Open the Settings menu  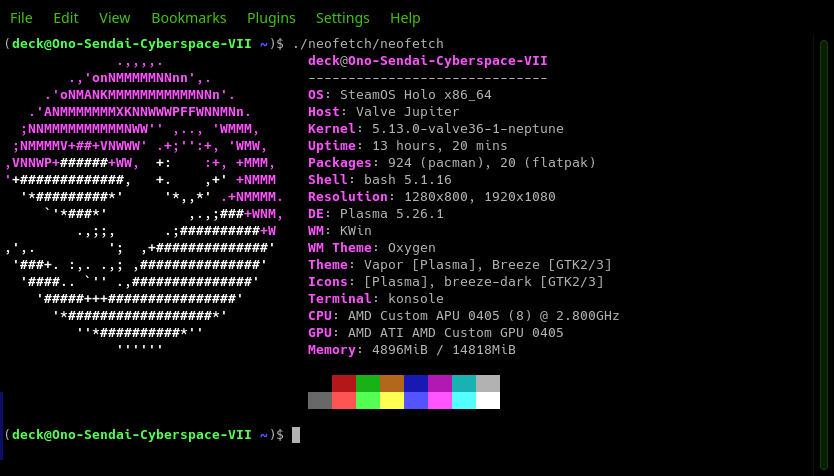point(343,18)
